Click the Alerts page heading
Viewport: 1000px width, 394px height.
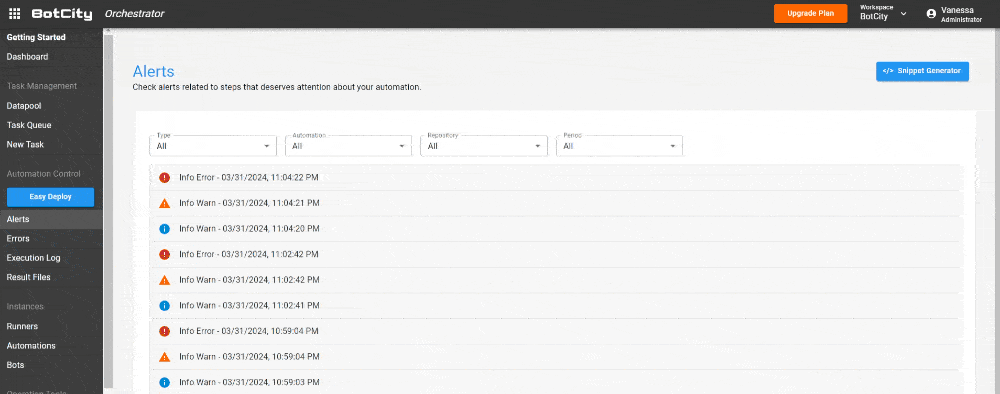click(x=153, y=71)
